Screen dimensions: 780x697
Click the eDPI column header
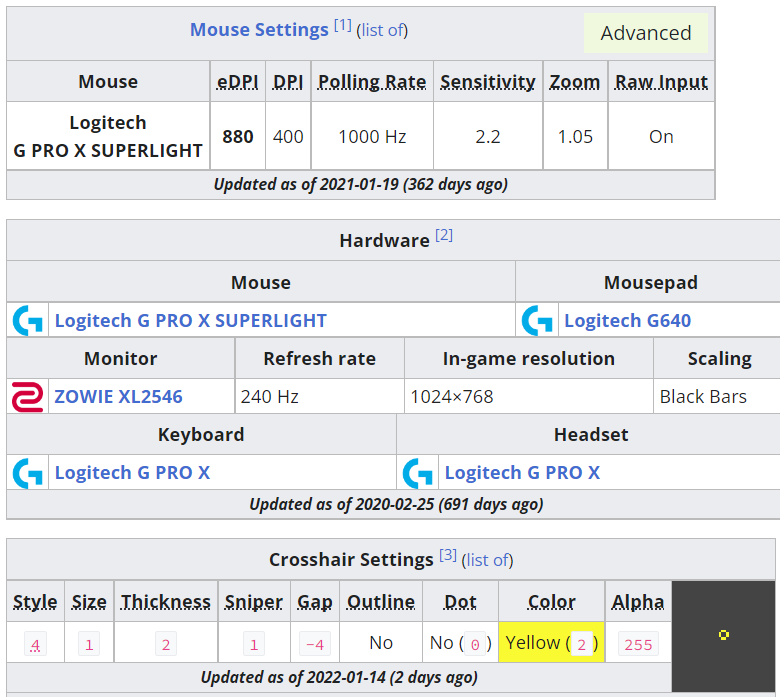coord(238,82)
